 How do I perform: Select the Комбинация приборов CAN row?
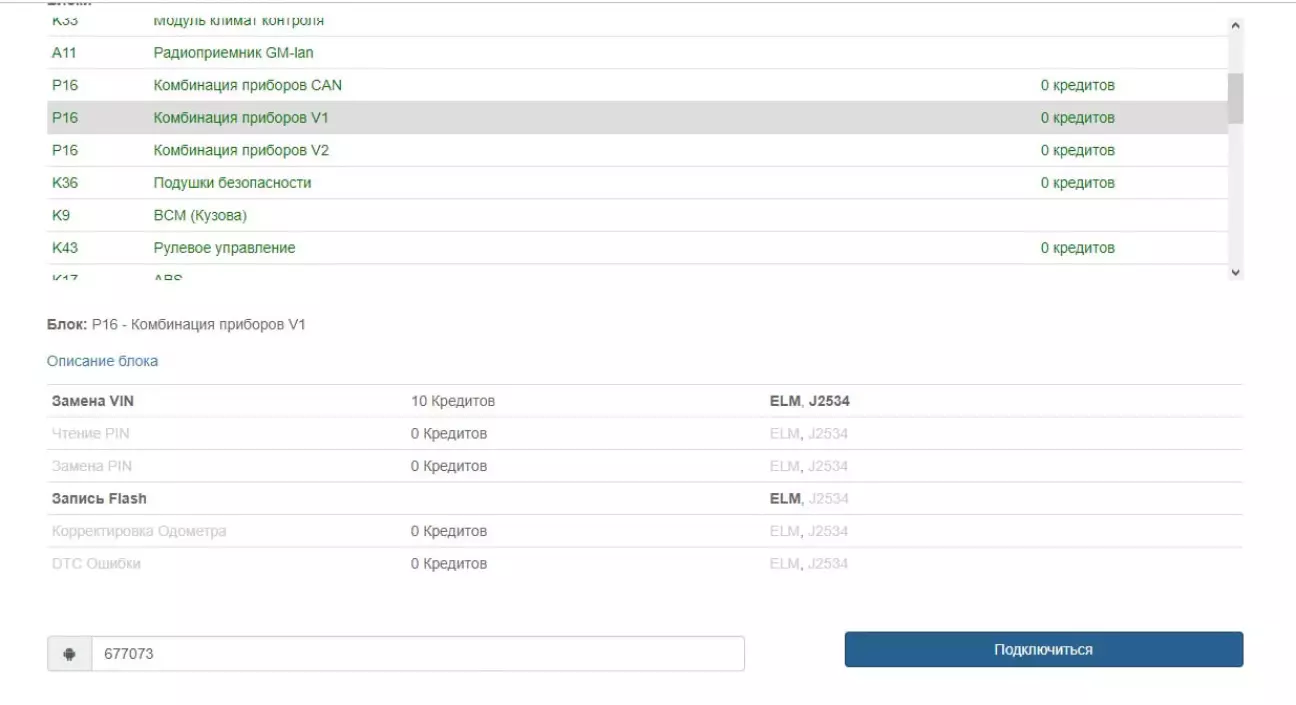coord(637,85)
